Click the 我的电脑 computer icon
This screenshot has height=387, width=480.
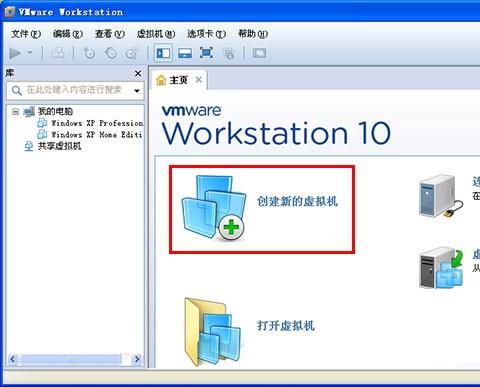pyautogui.click(x=29, y=111)
